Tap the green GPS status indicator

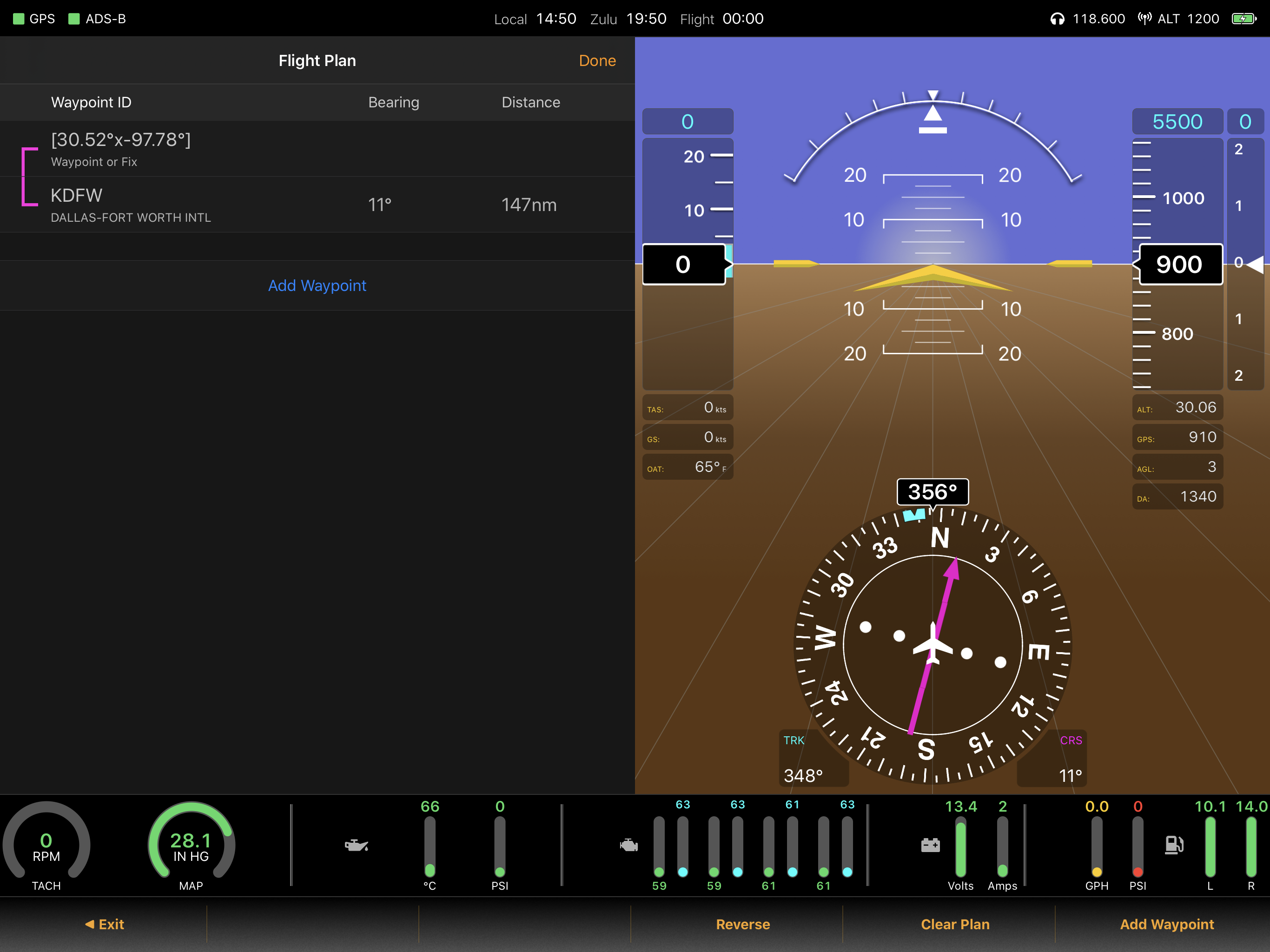[19, 19]
